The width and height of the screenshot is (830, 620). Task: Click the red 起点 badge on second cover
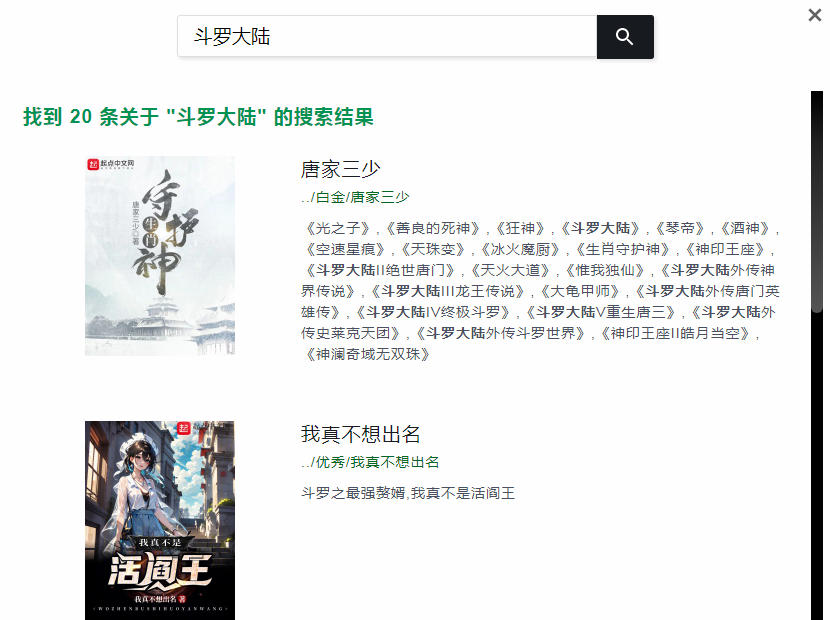point(184,428)
